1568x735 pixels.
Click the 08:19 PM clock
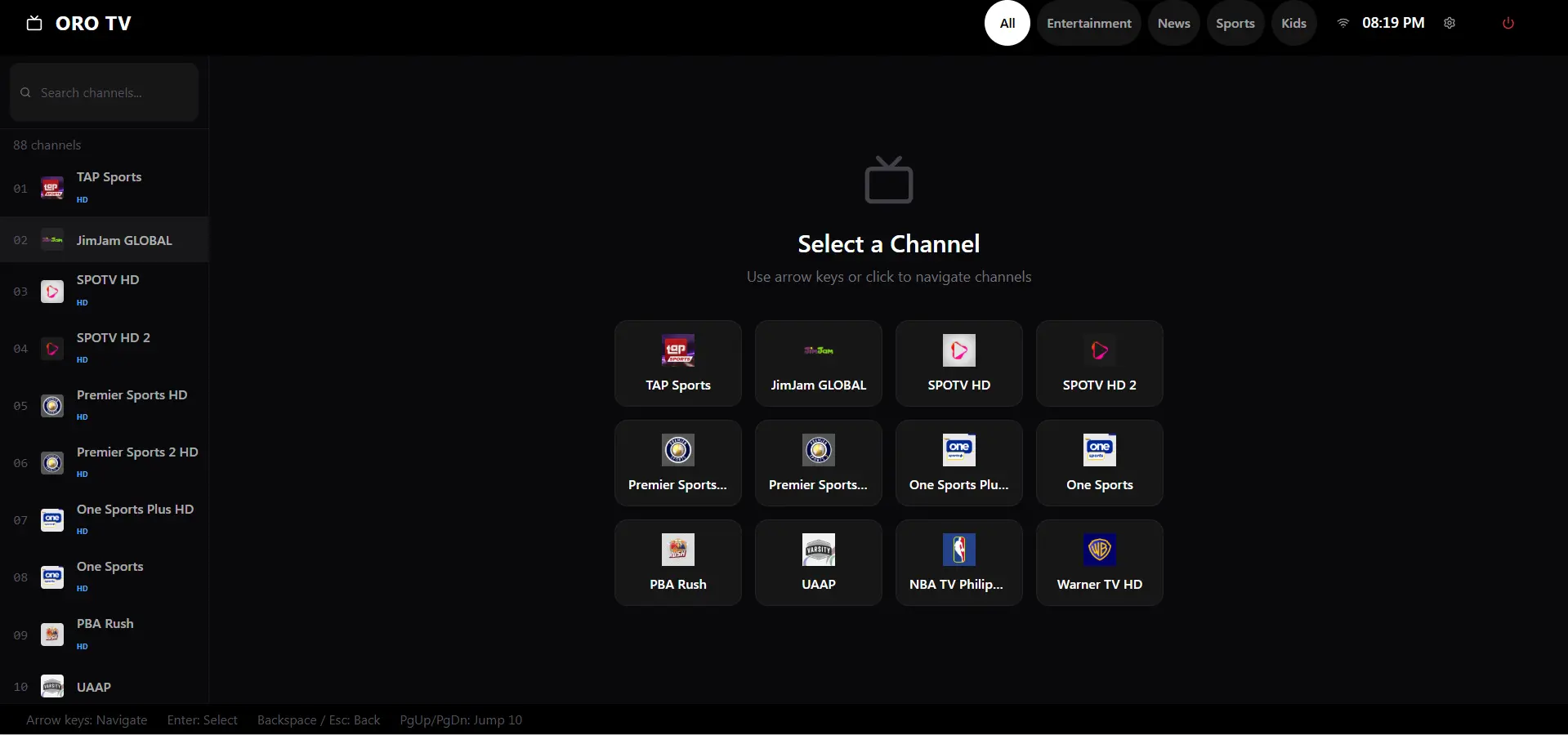point(1393,23)
